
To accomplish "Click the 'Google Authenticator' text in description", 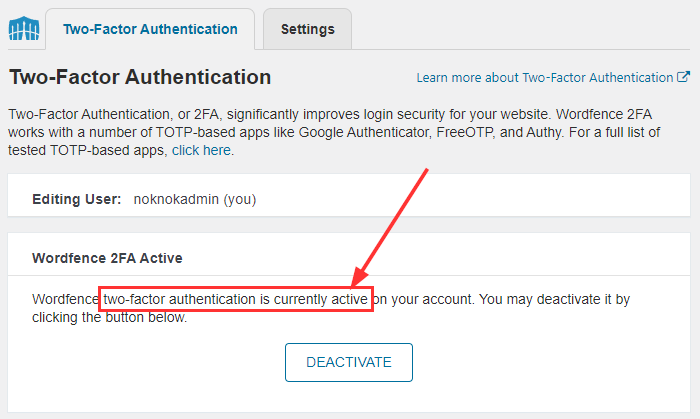I will tap(364, 133).
